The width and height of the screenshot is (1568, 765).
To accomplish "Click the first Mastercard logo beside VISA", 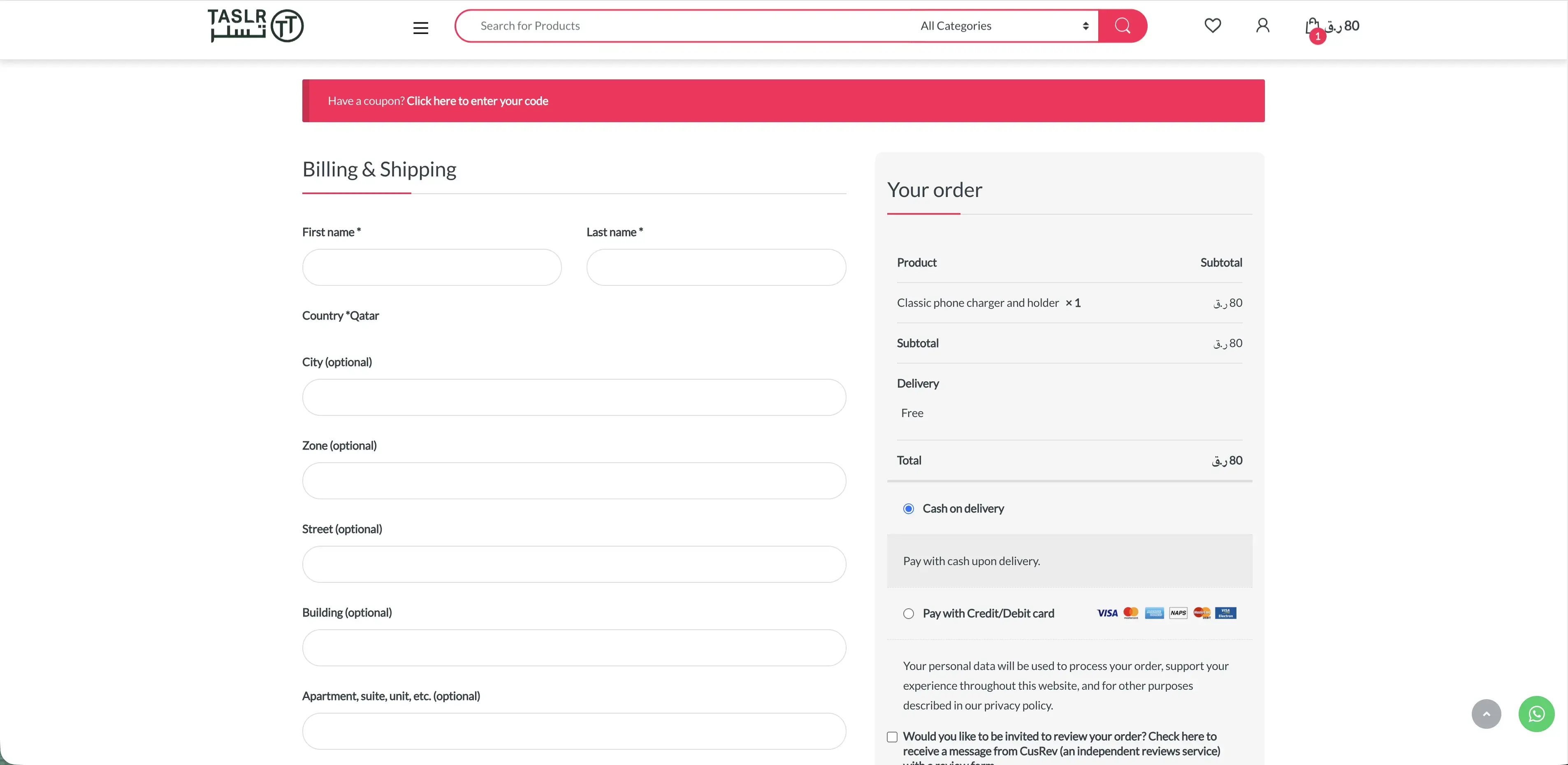I will [x=1131, y=613].
